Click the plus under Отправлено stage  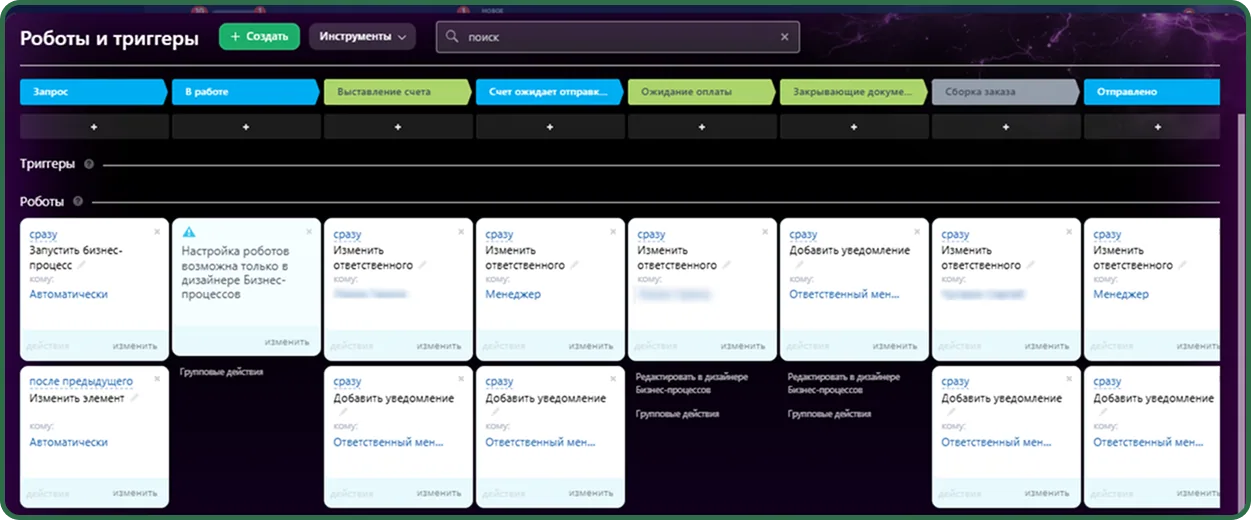[1158, 127]
